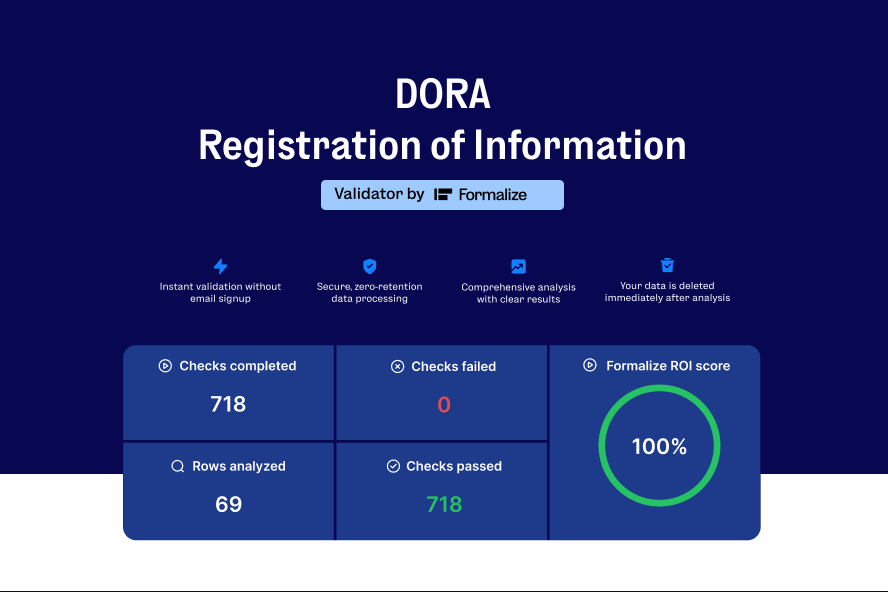Click the magnifier icon beside Rows analyzed
Screen dimensions: 888x592
point(178,466)
